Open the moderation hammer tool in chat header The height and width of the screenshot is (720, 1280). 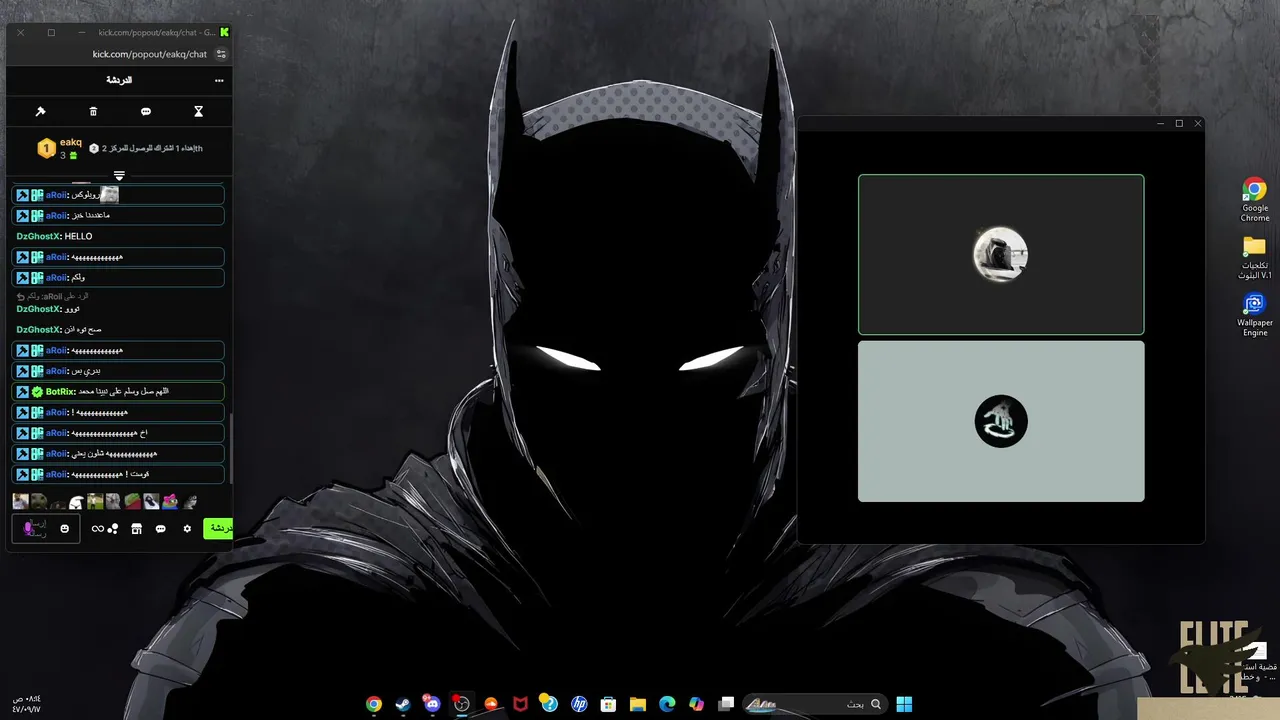[41, 112]
